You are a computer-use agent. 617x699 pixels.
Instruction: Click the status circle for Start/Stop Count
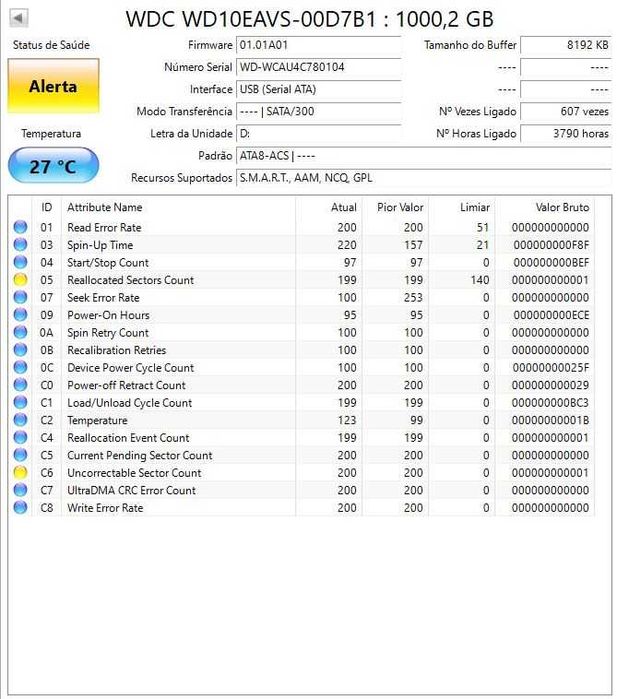coord(20,262)
